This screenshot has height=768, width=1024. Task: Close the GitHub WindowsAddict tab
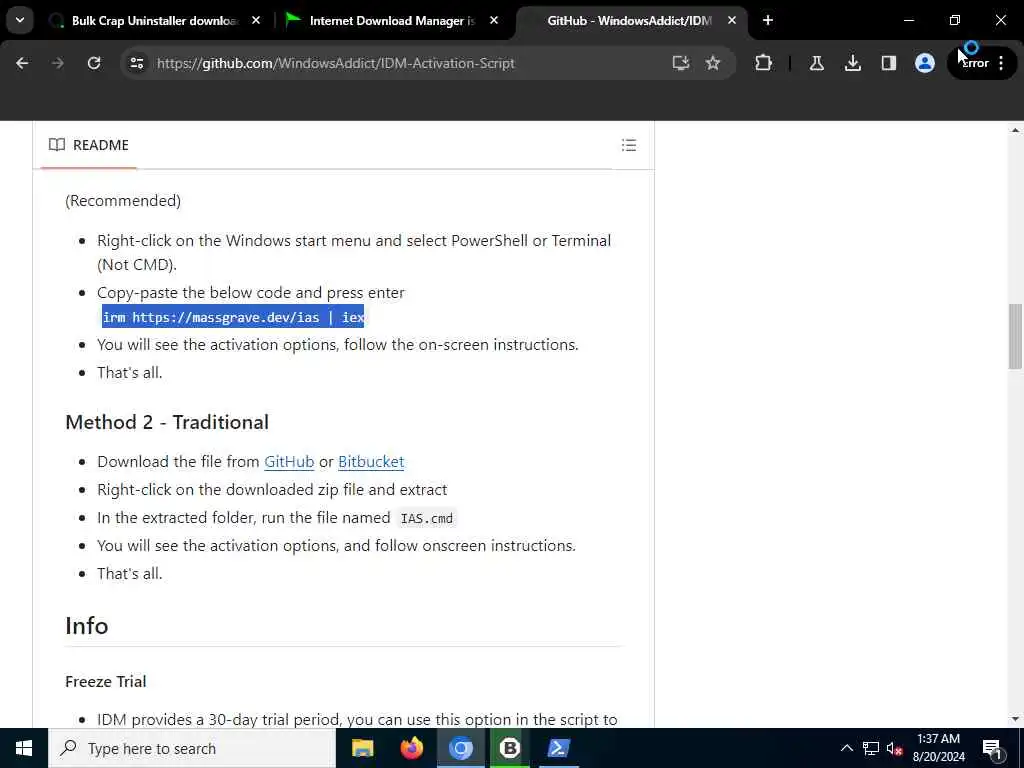(x=731, y=21)
